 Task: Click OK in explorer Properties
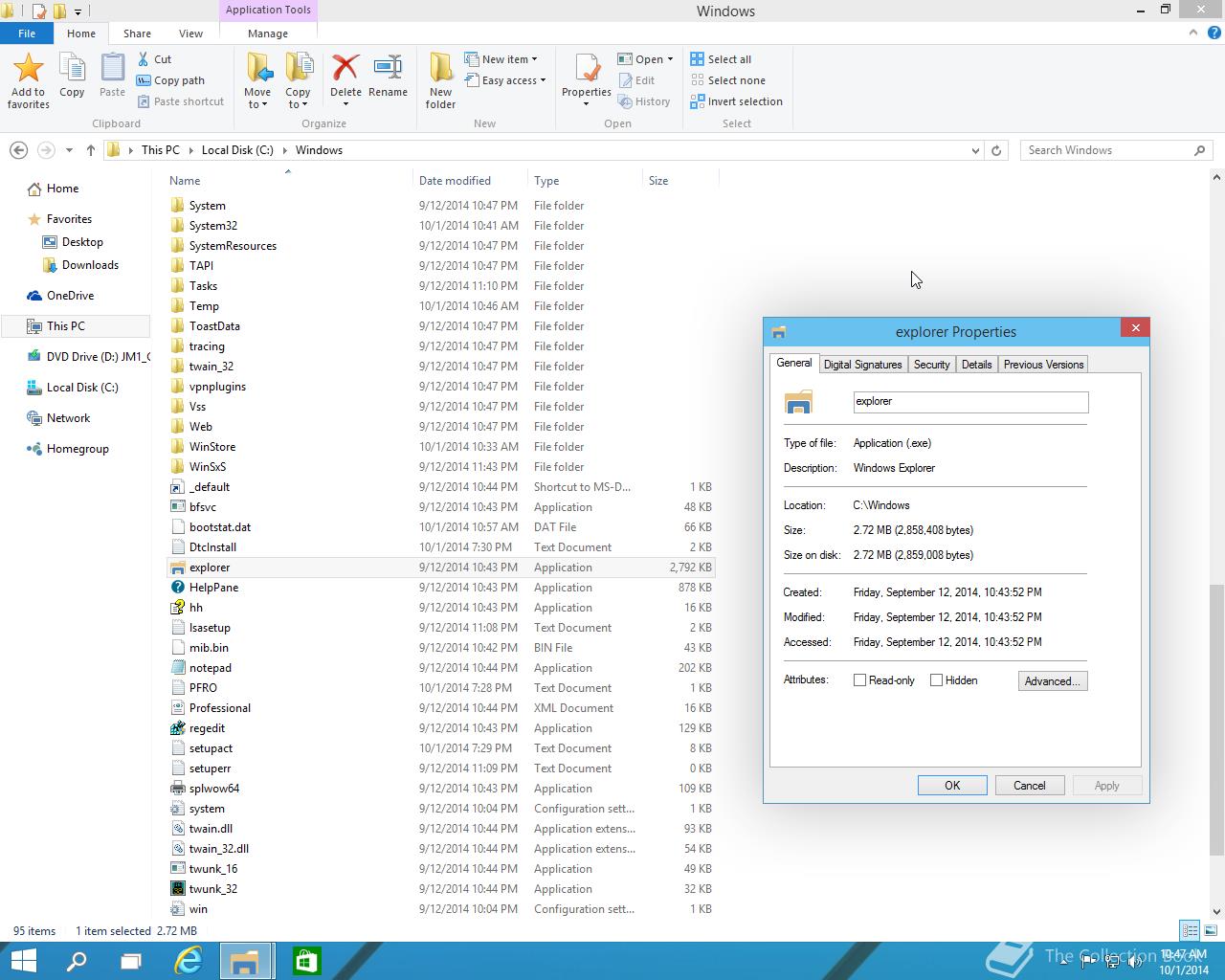click(952, 786)
